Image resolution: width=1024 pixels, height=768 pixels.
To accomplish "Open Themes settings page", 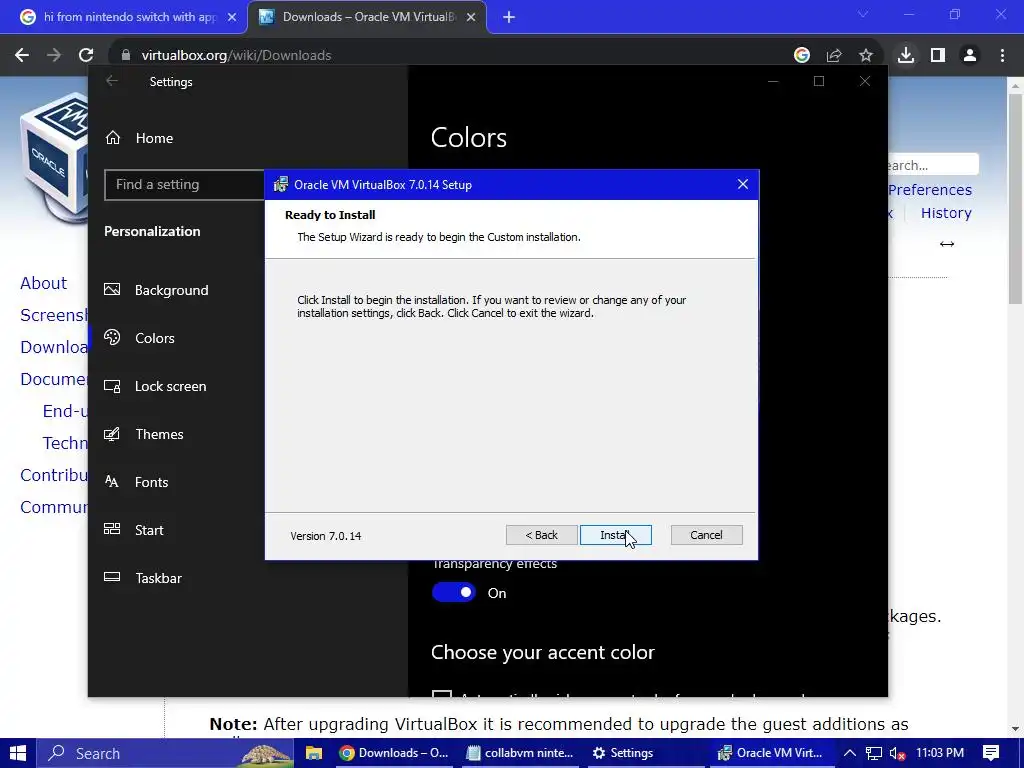I will coord(159,434).
